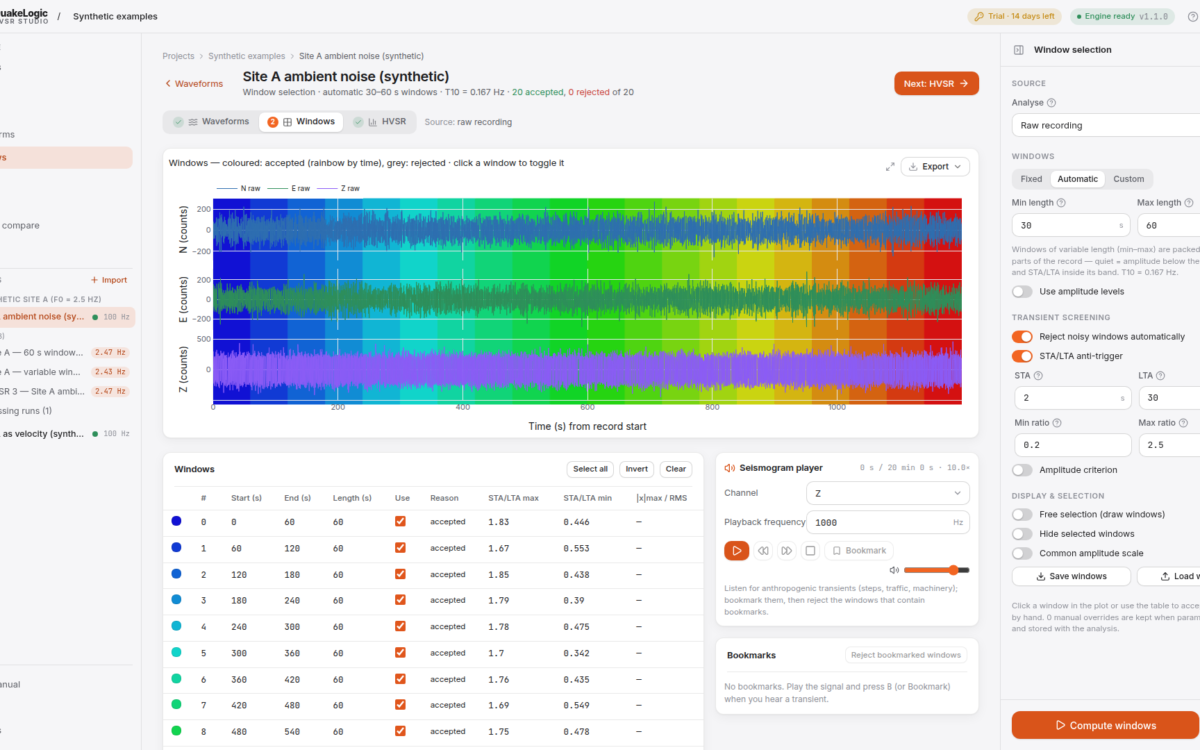Show help icon next to LTA

[x=1162, y=376]
